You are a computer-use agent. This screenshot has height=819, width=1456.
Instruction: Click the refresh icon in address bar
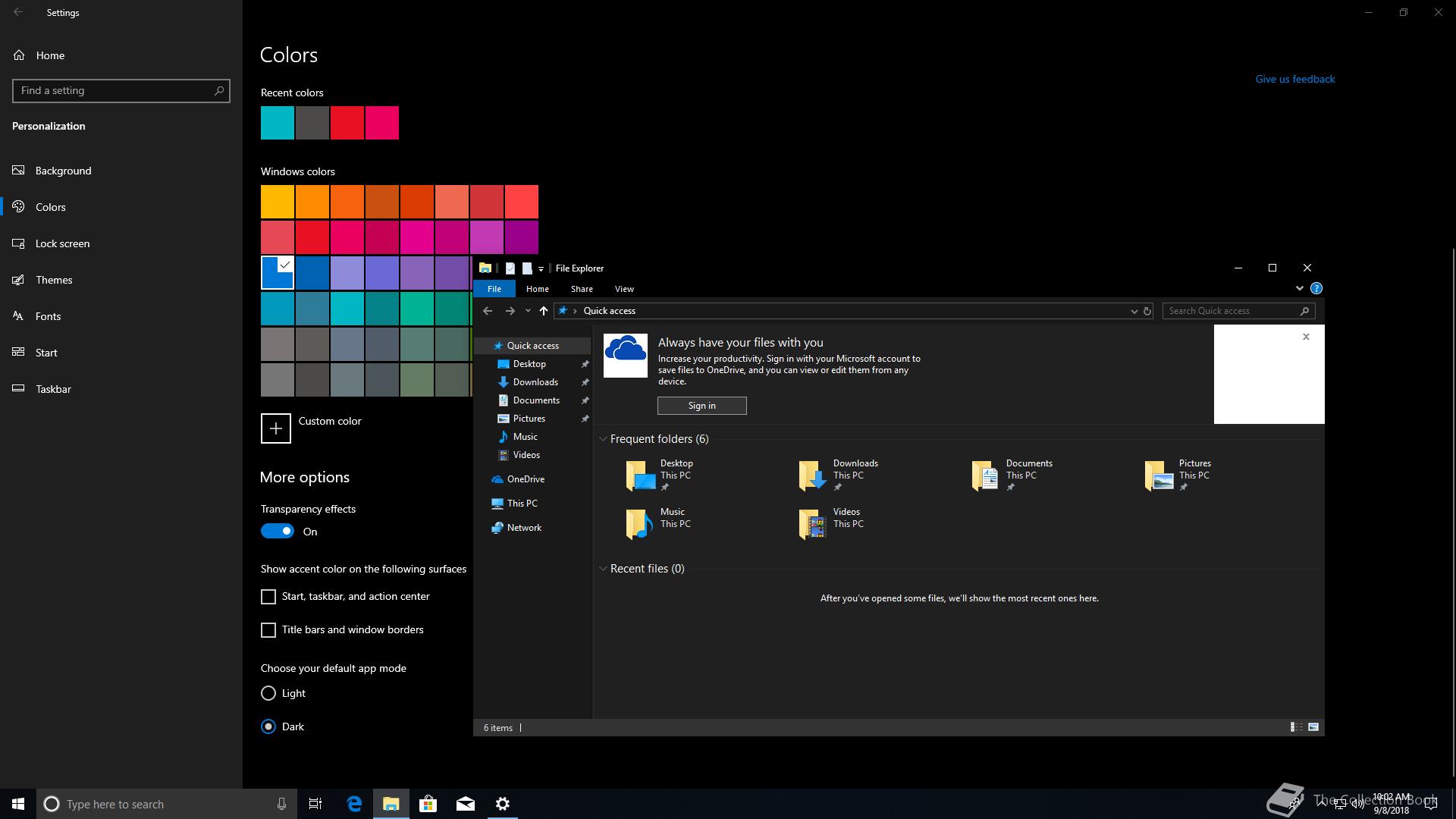click(x=1147, y=311)
